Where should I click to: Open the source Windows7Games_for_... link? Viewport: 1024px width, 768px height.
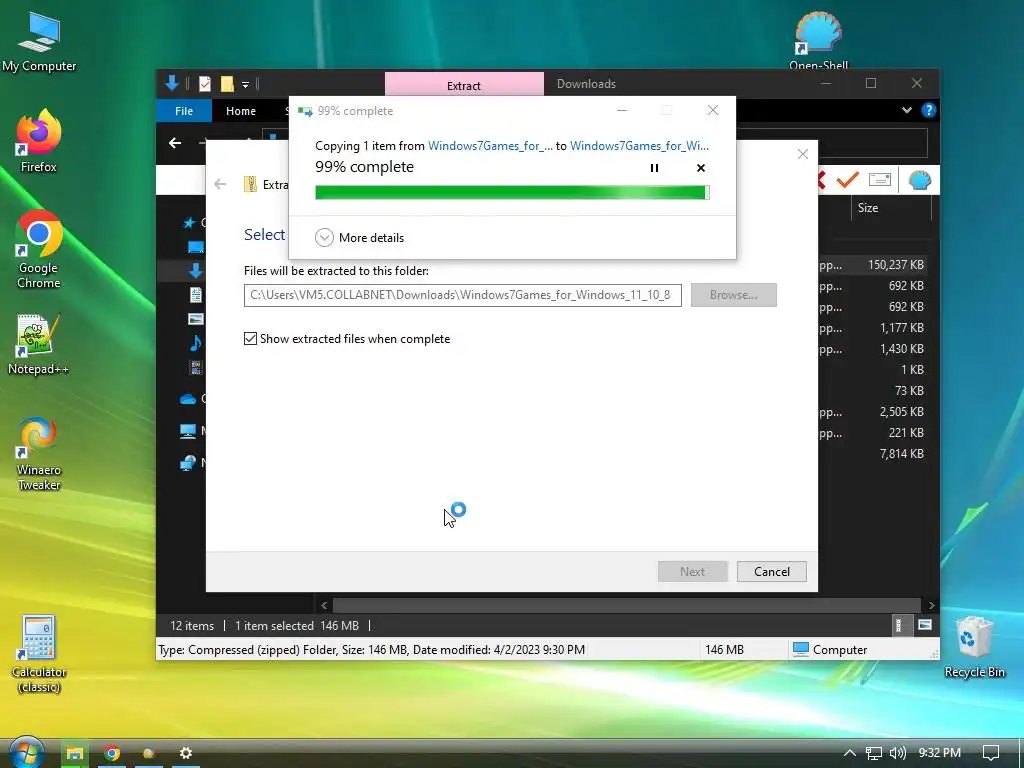pyautogui.click(x=490, y=146)
